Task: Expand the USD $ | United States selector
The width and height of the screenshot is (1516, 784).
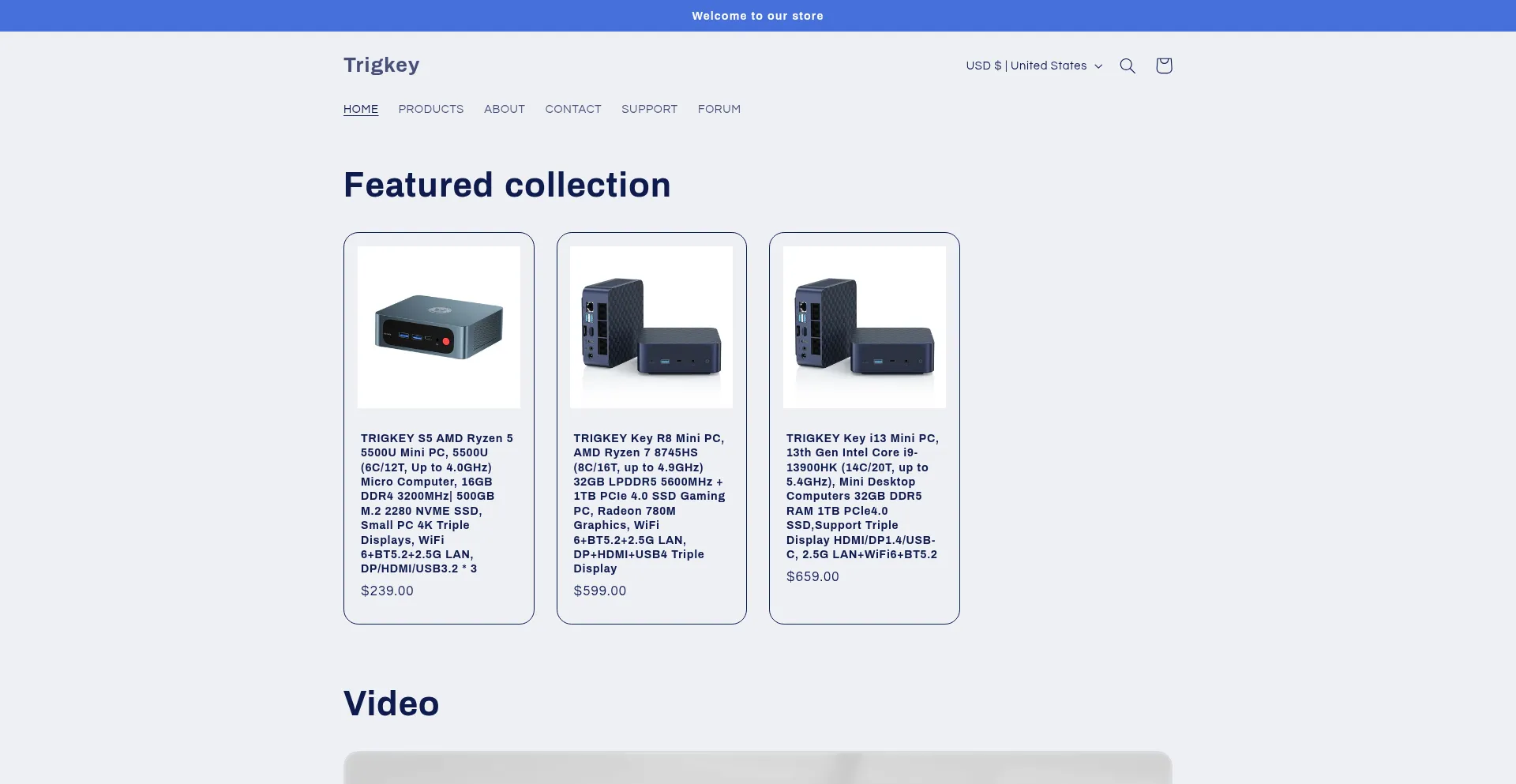Action: click(x=1034, y=66)
